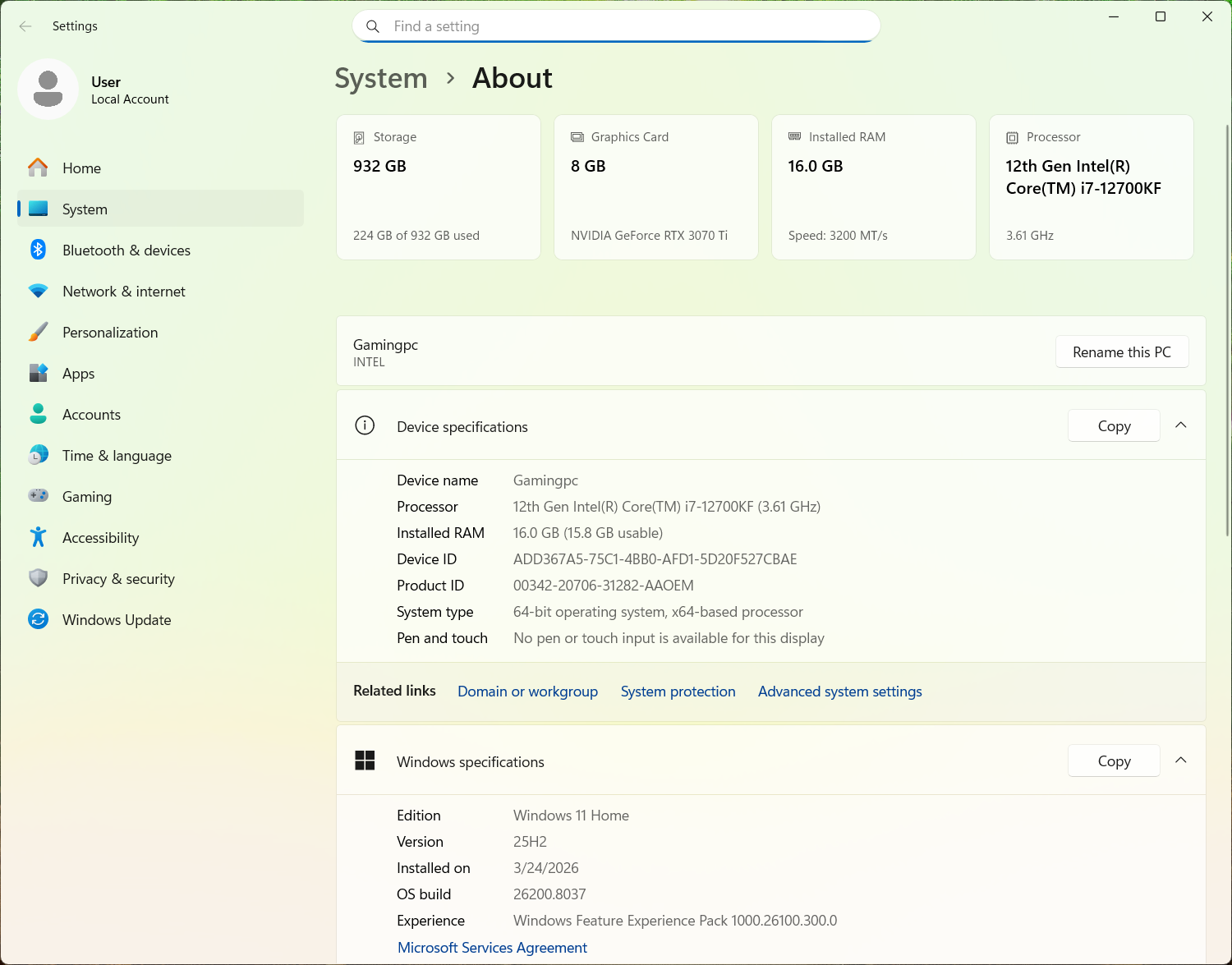Go back with the back arrow
This screenshot has width=1232, height=965.
tap(25, 26)
